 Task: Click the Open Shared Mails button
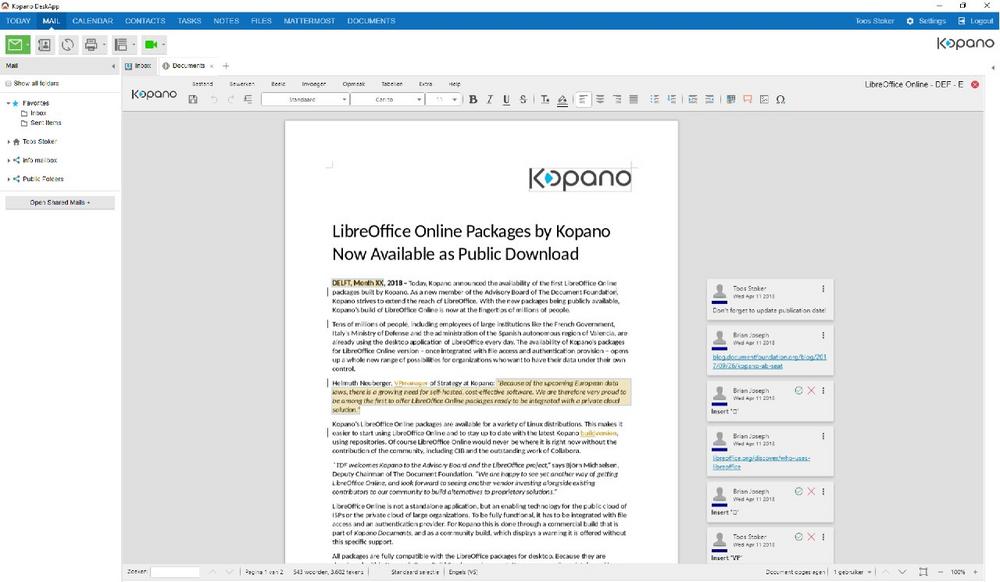[x=60, y=203]
